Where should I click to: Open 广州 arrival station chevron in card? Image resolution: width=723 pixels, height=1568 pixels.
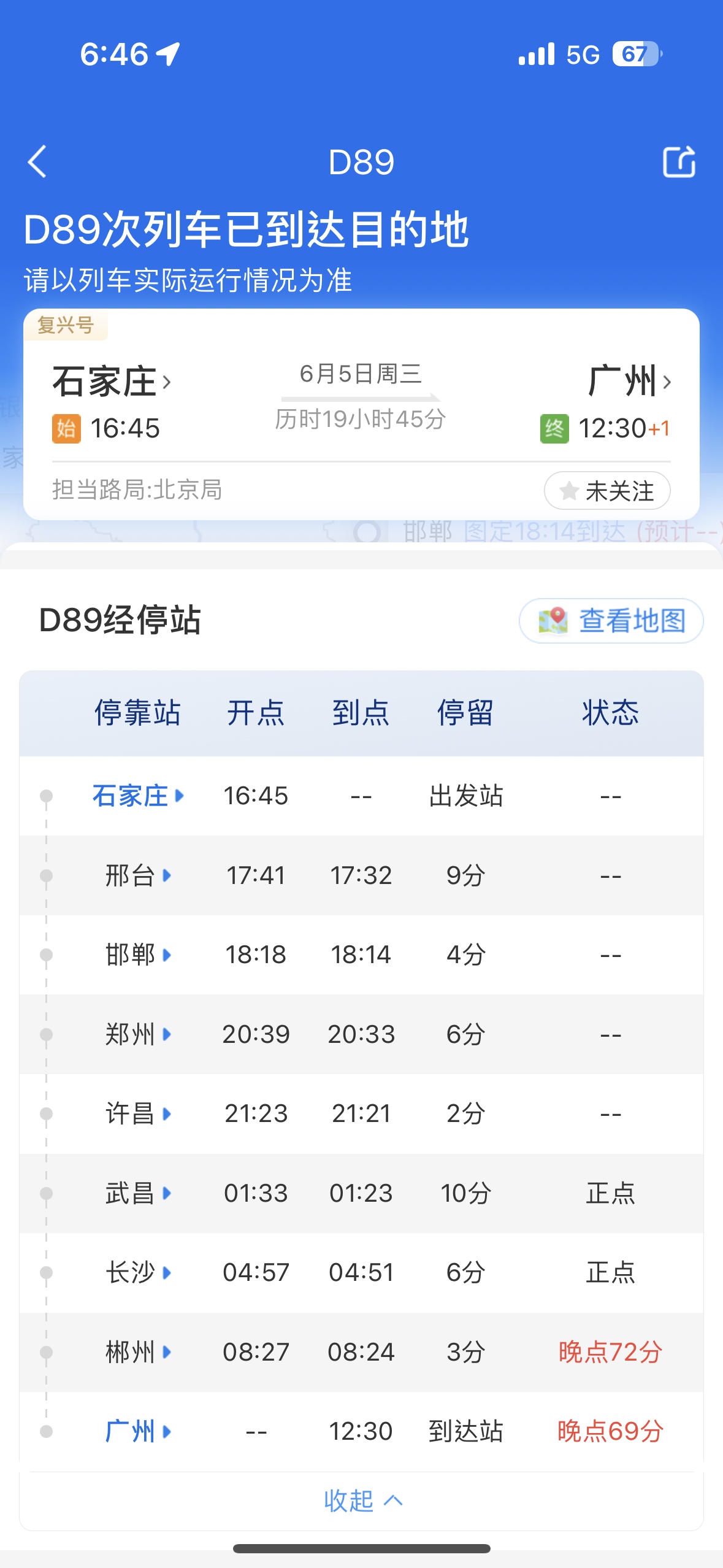(667, 382)
